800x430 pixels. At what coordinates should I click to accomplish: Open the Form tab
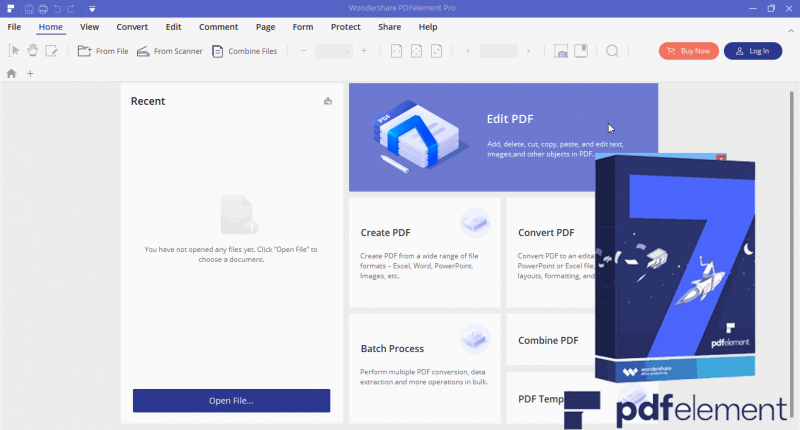coord(303,27)
